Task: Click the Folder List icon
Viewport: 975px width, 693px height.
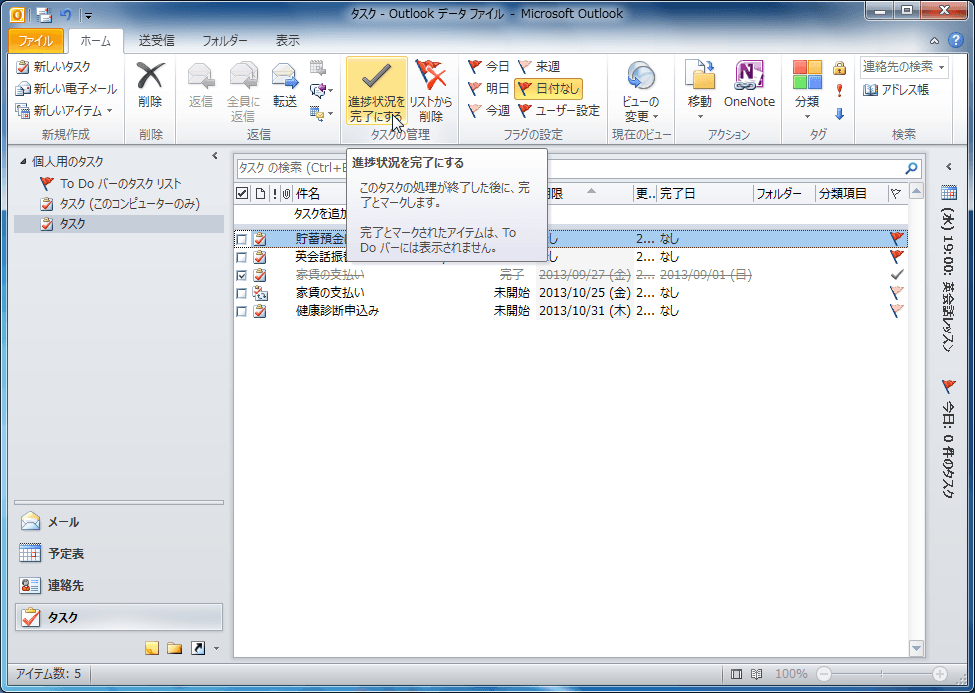Action: tap(175, 649)
